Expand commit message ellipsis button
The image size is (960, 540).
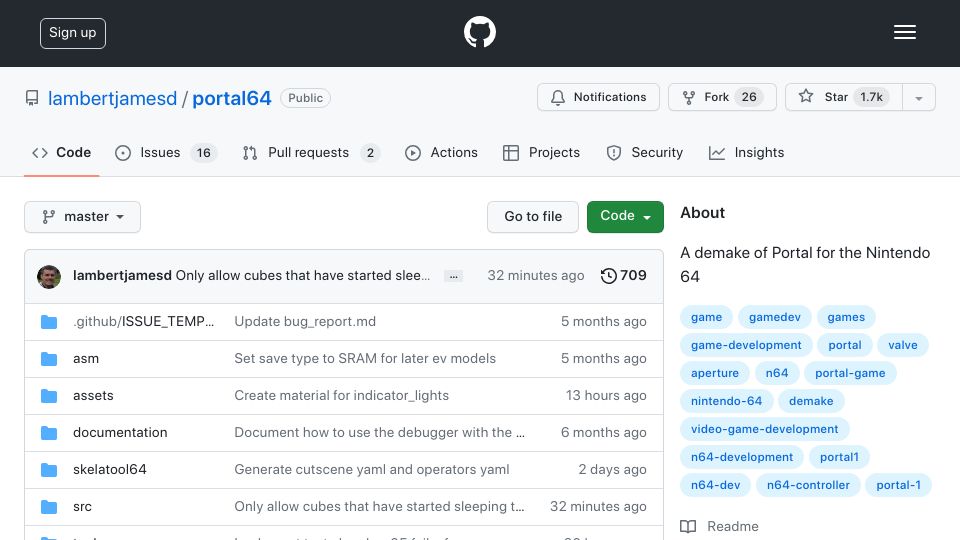454,276
